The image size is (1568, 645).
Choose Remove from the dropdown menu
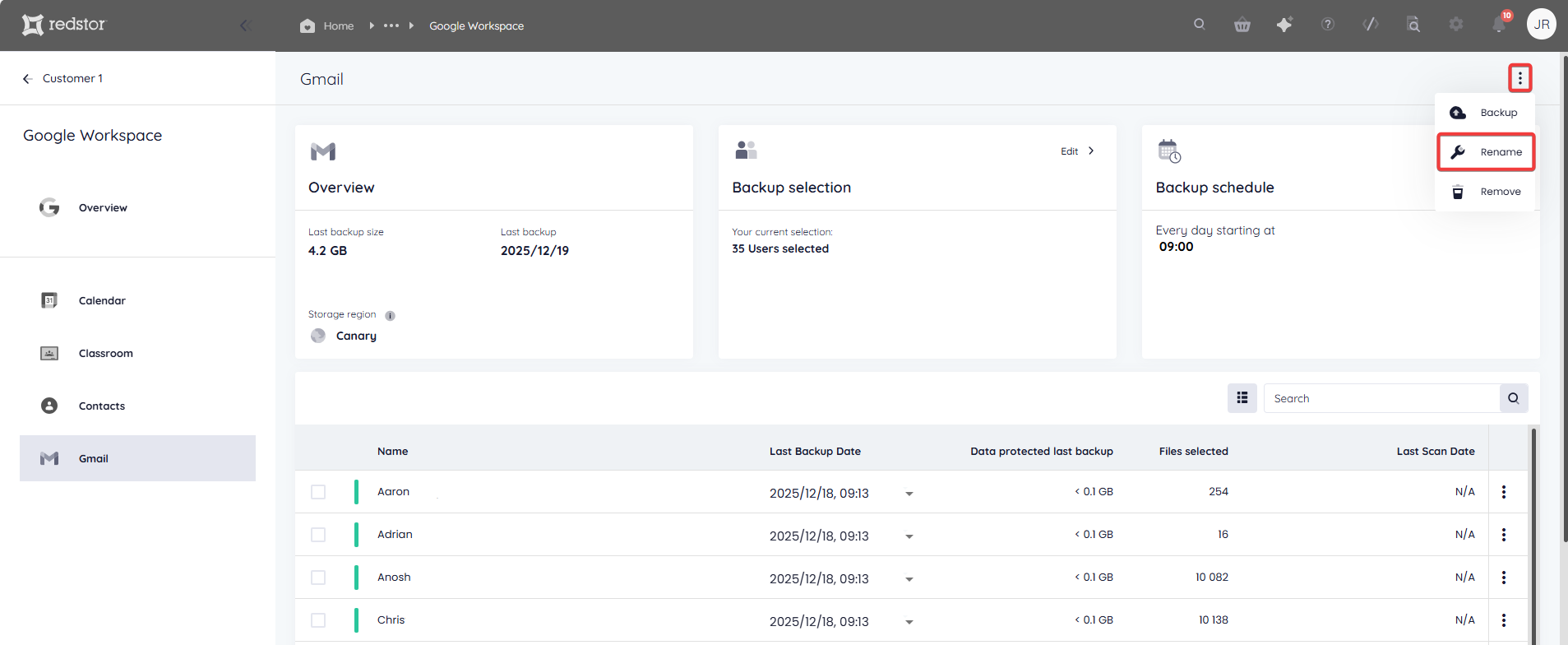1485,192
